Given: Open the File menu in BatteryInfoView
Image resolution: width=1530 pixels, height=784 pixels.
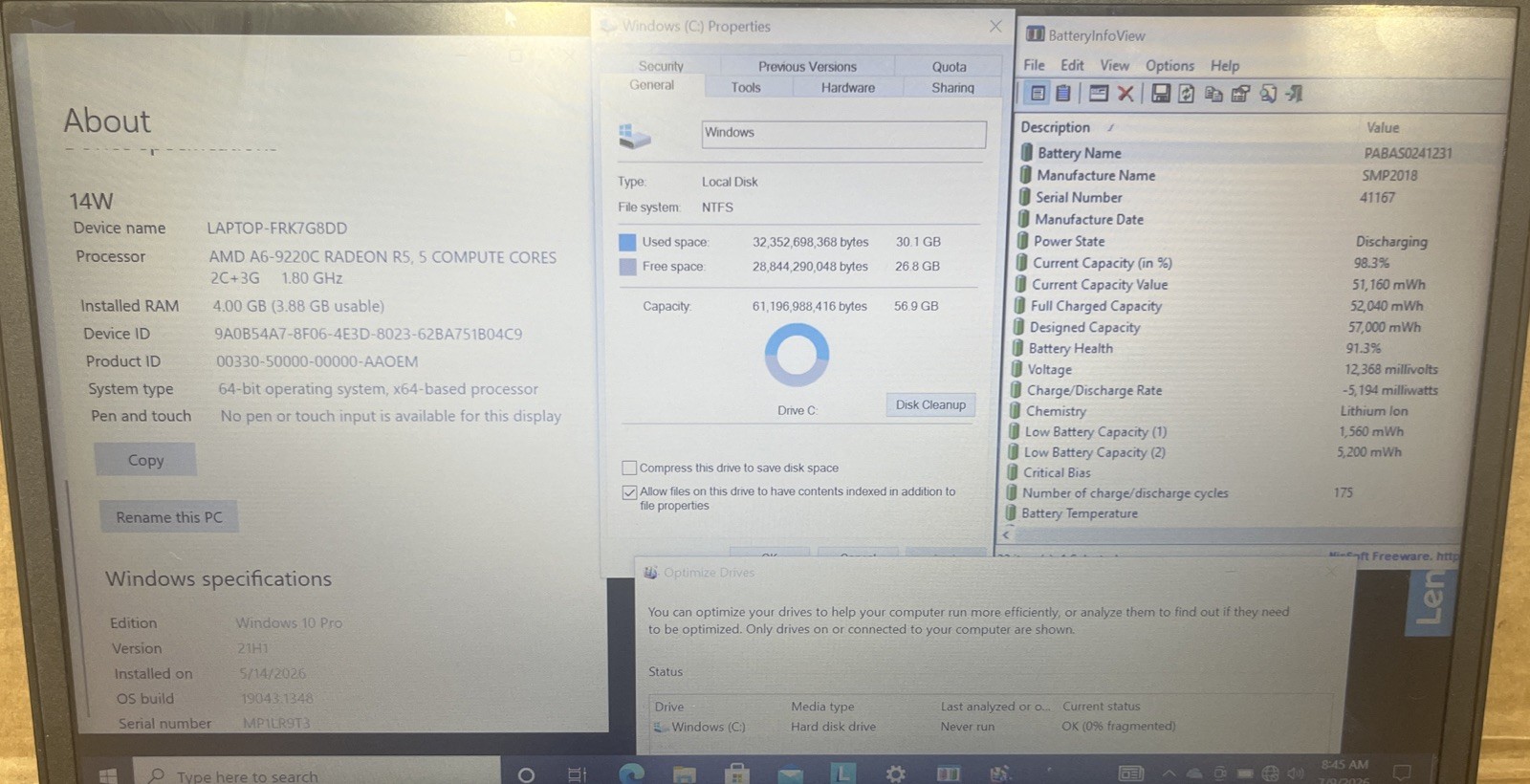Looking at the screenshot, I should pyautogui.click(x=1034, y=65).
